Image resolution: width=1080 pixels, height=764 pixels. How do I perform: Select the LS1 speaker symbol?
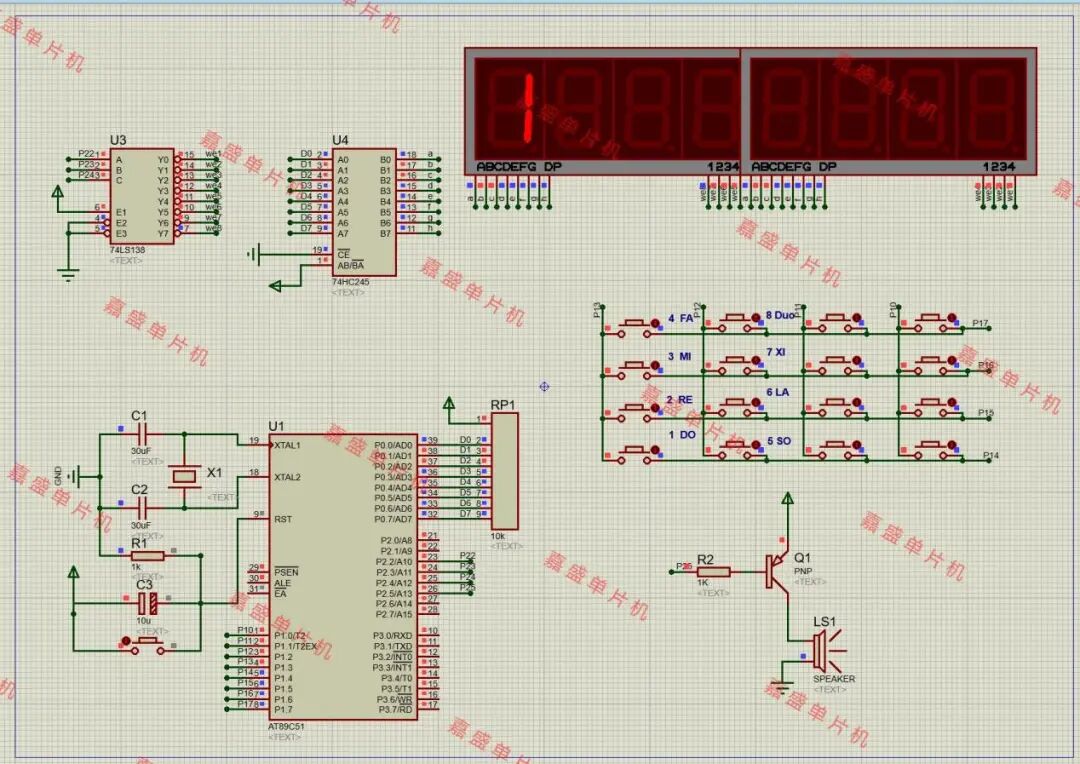tap(828, 650)
